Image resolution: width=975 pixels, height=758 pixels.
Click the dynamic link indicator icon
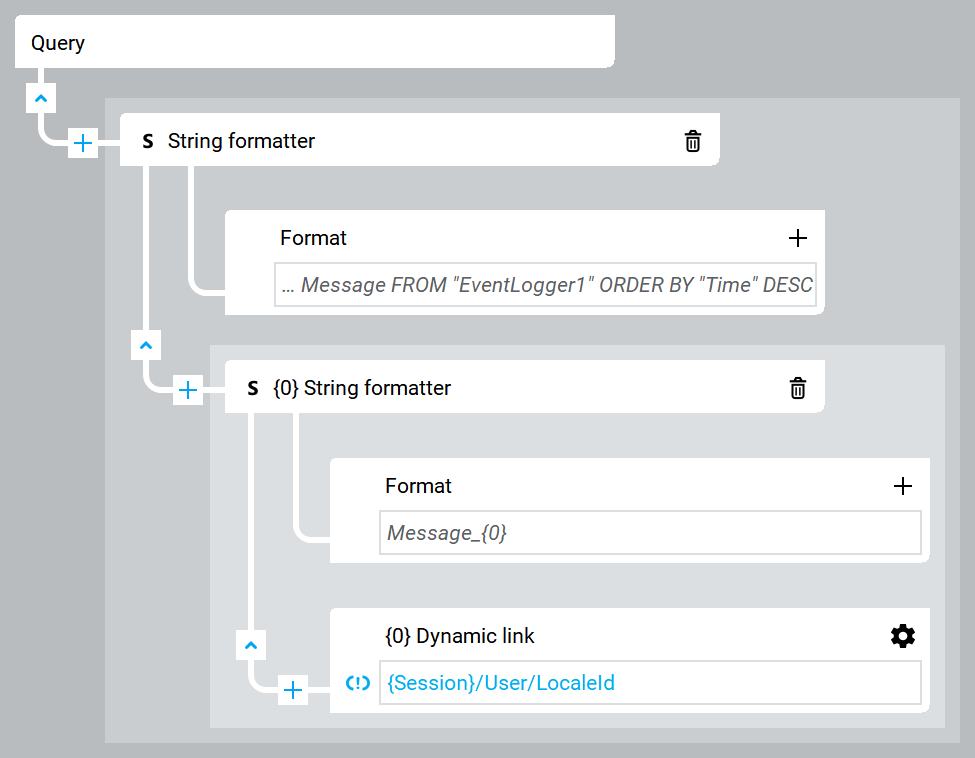coord(357,684)
